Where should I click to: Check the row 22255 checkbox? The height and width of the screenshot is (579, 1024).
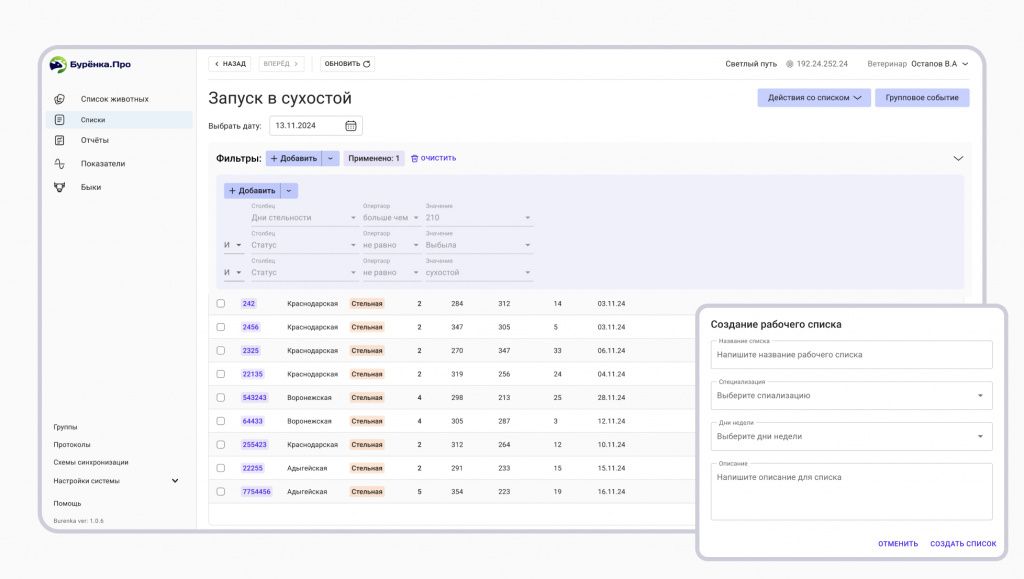point(221,468)
